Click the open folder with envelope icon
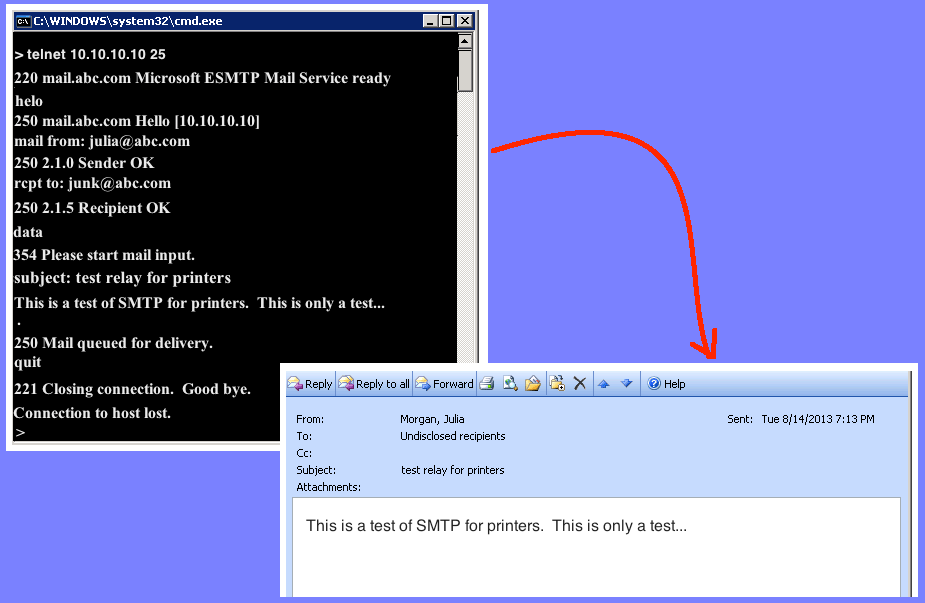This screenshot has height=603, width=925. 533,384
